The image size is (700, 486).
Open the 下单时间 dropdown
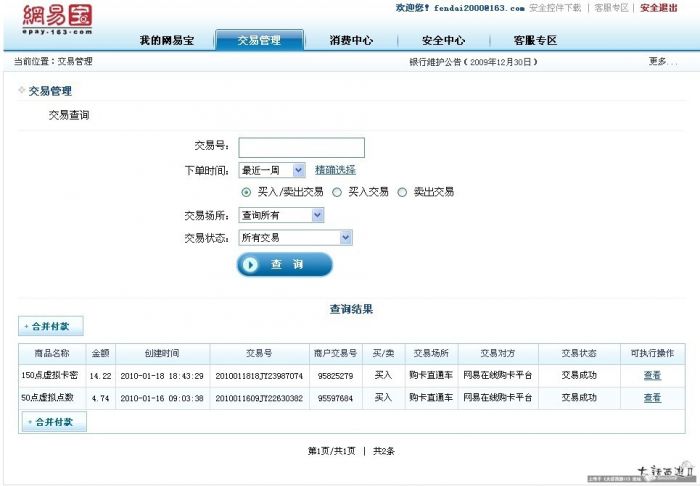[x=272, y=170]
